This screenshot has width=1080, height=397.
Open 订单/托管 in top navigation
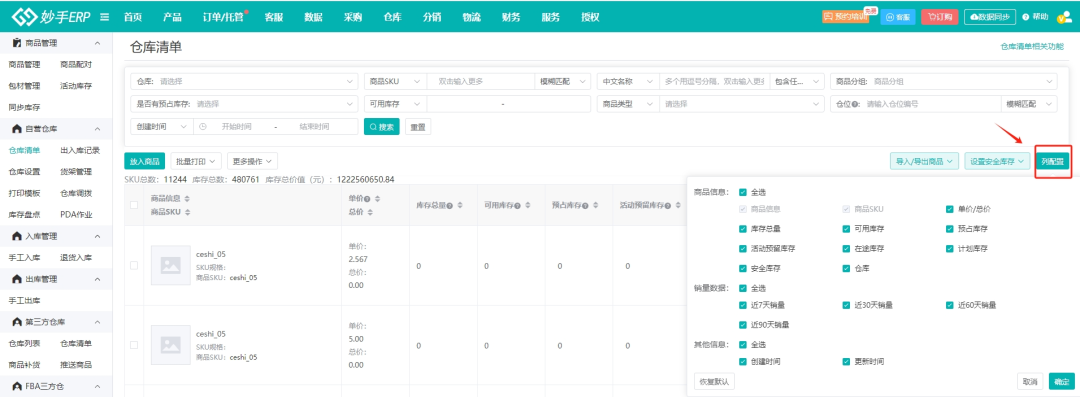[223, 17]
